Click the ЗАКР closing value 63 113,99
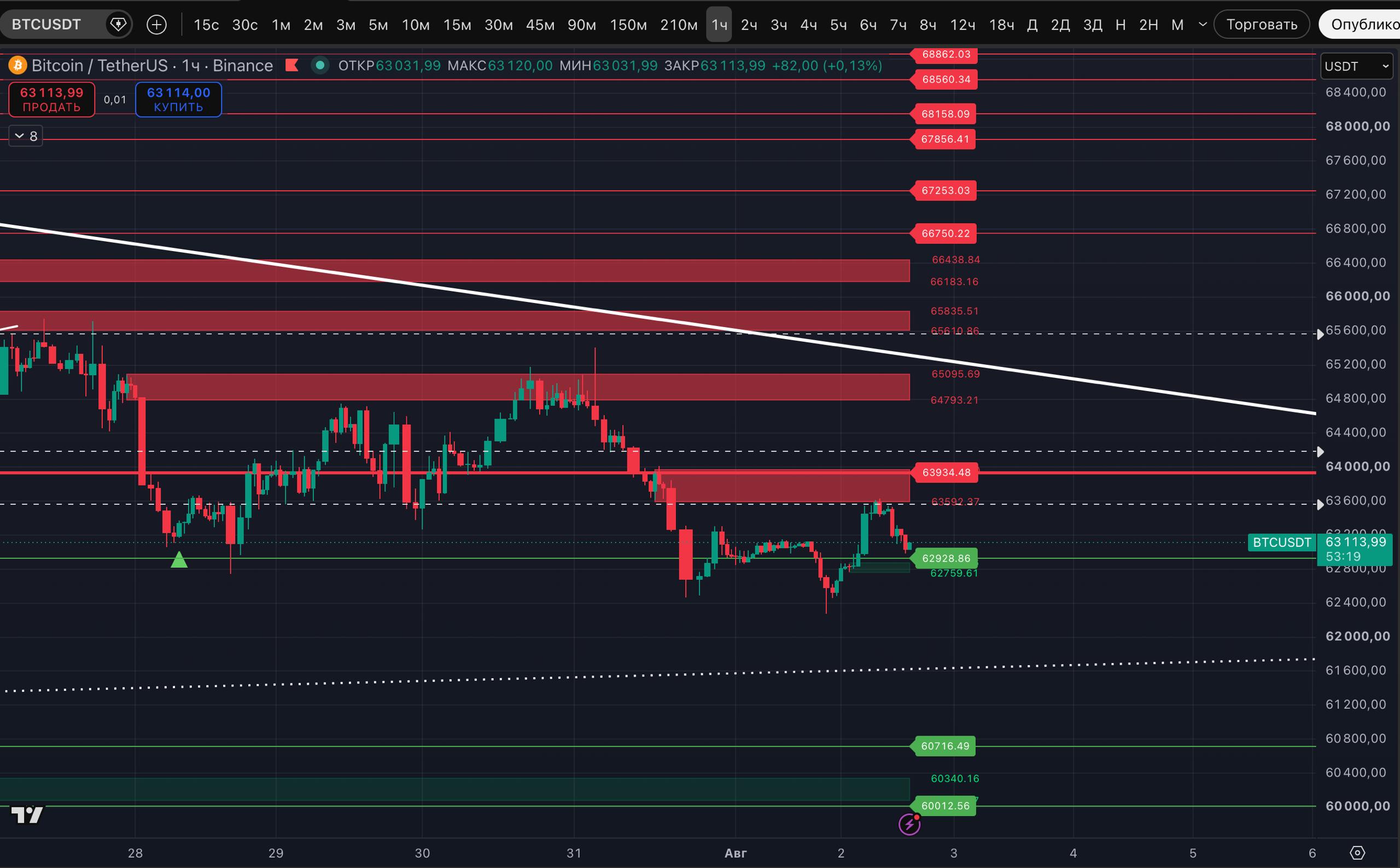This screenshot has width=1400, height=868. 732,66
